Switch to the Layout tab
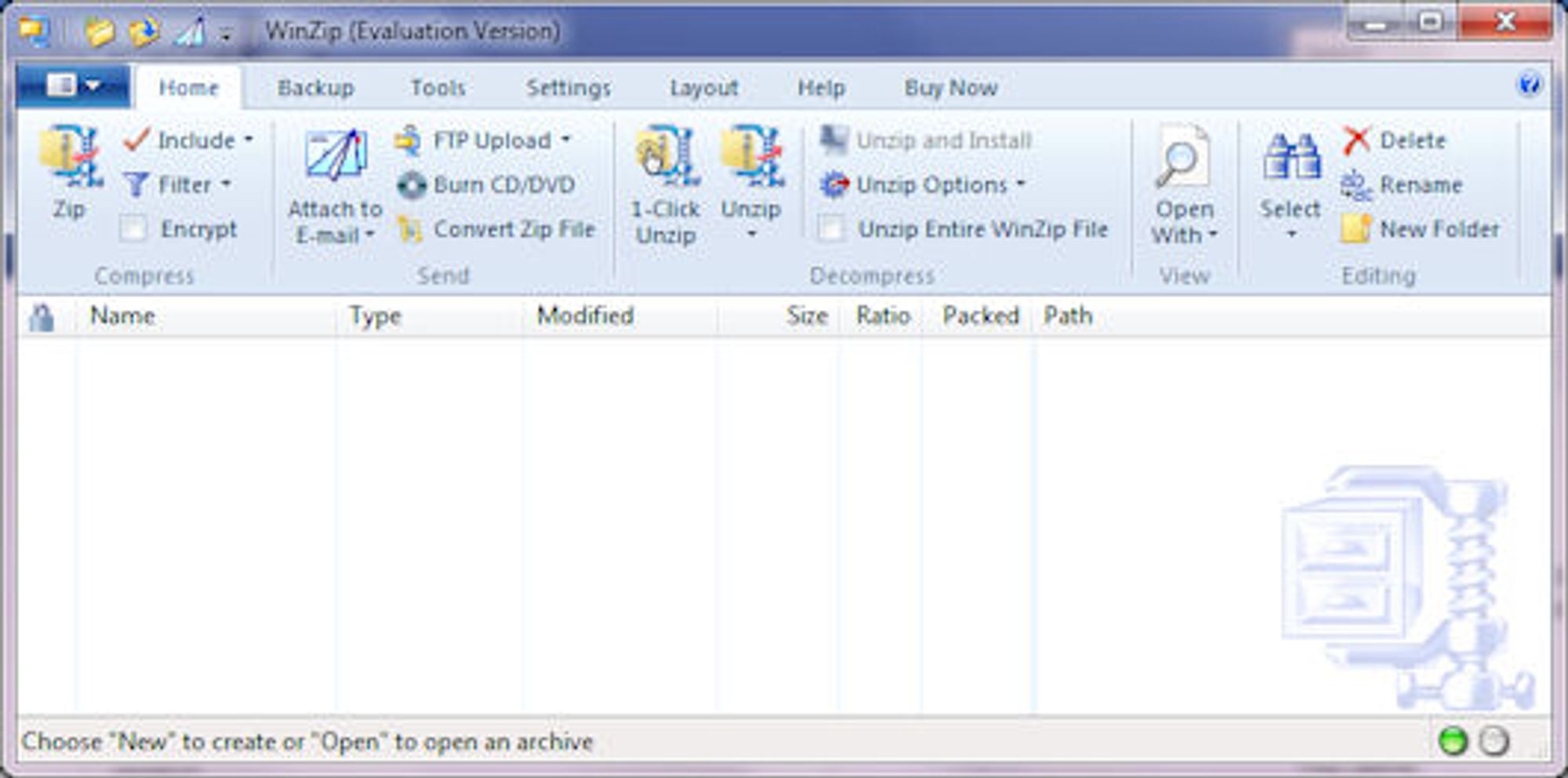Image resolution: width=1568 pixels, height=778 pixels. (704, 88)
